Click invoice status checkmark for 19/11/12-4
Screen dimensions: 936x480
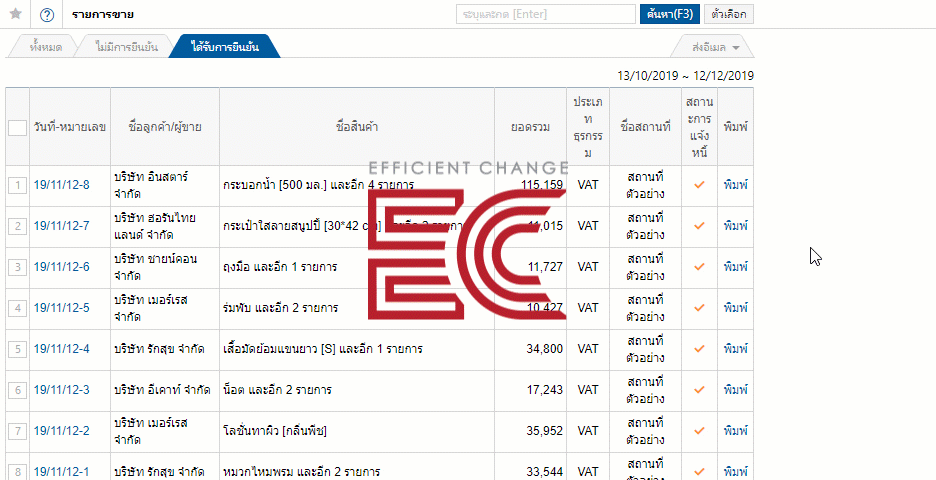coord(699,348)
